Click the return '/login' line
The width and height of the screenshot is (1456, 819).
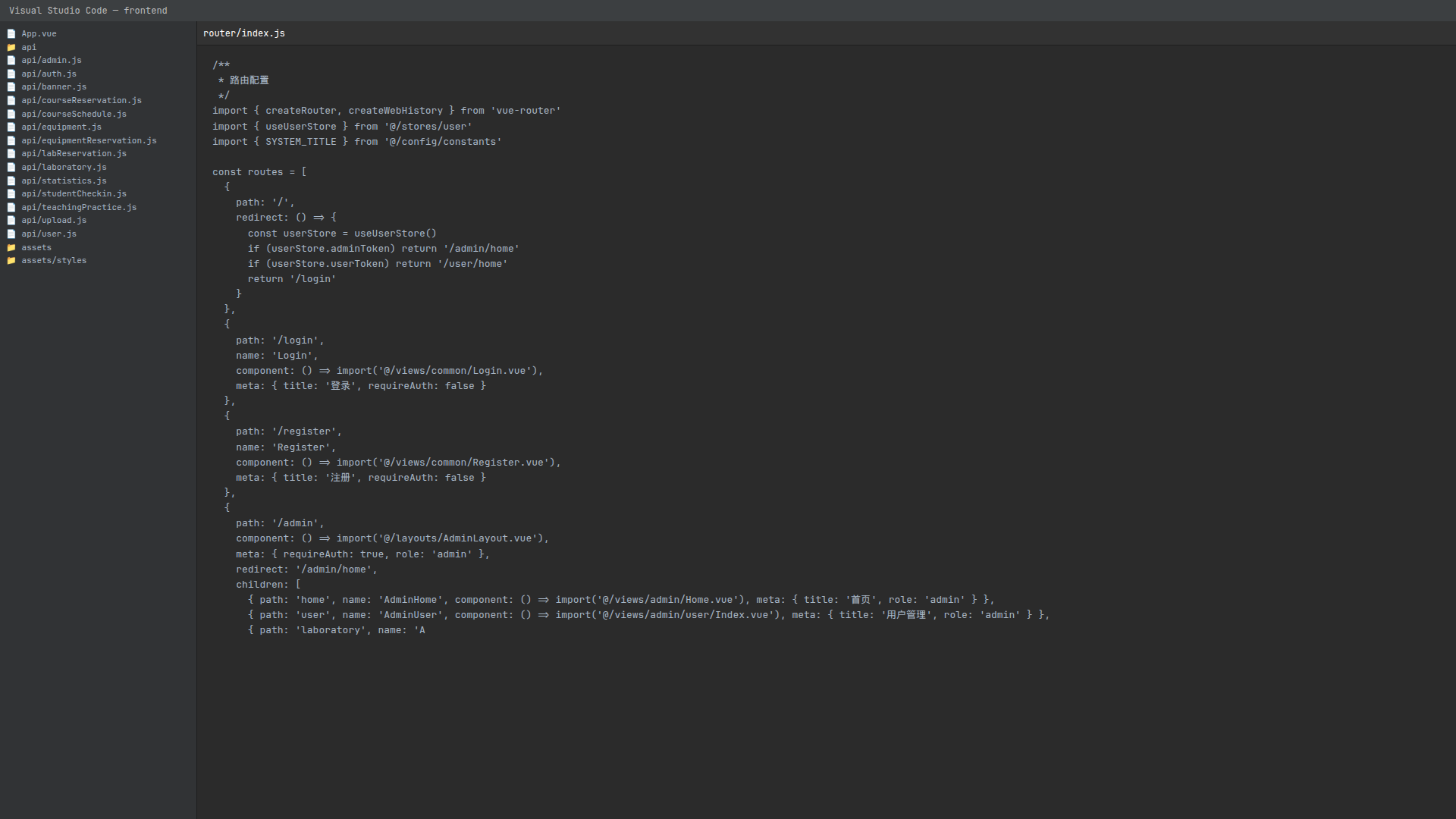(x=292, y=279)
